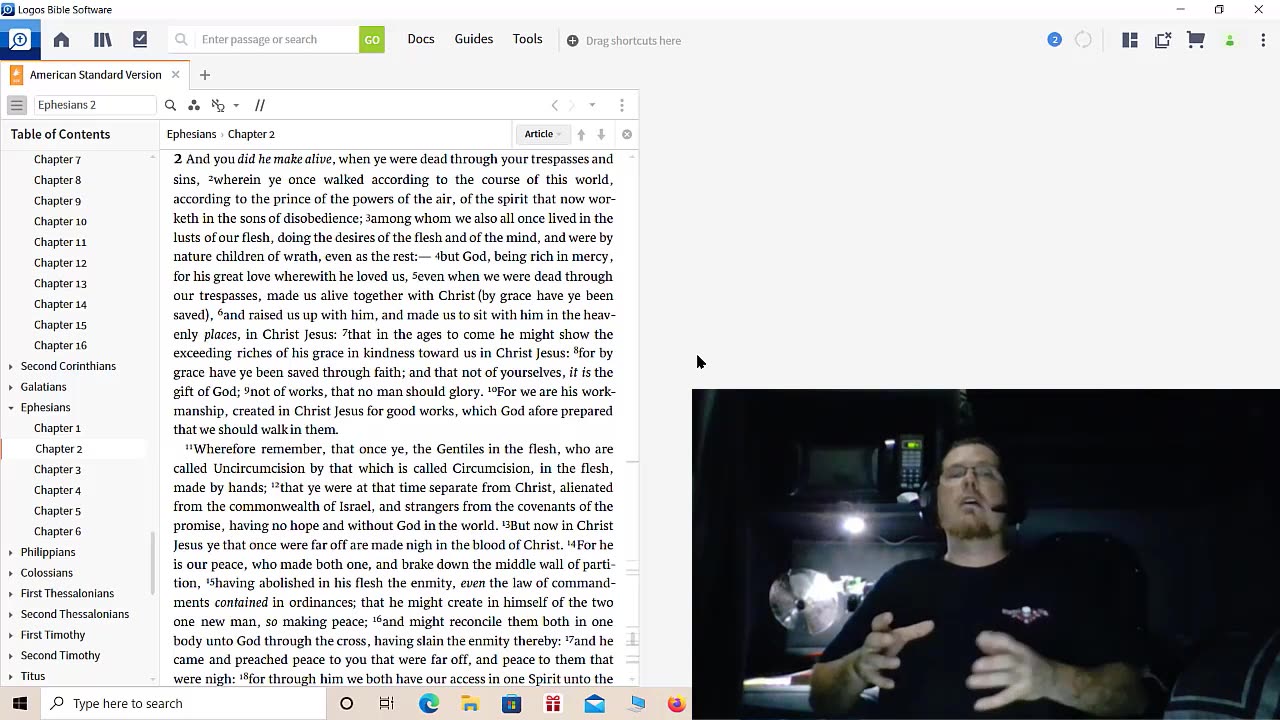Open a new tab with plus
1280x720 pixels.
coord(205,75)
